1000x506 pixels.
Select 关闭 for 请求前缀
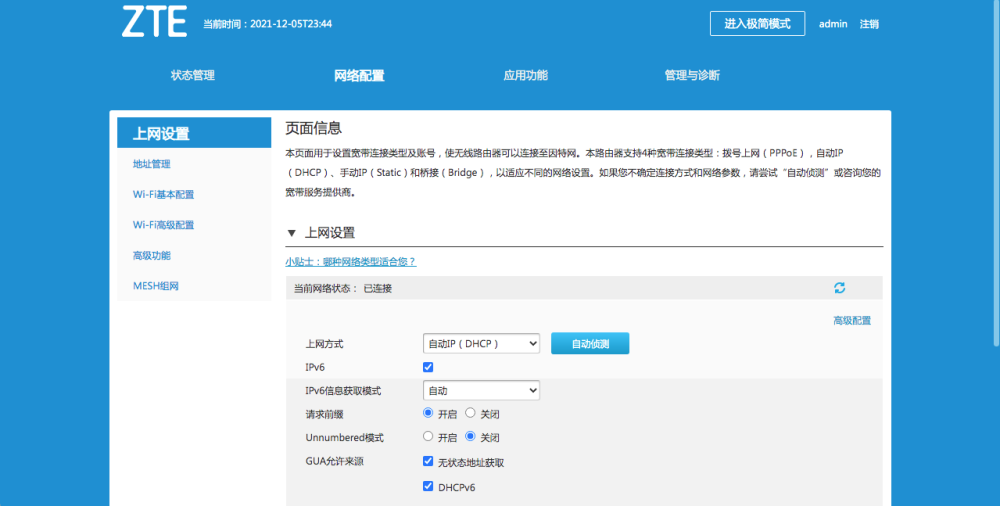pos(471,413)
